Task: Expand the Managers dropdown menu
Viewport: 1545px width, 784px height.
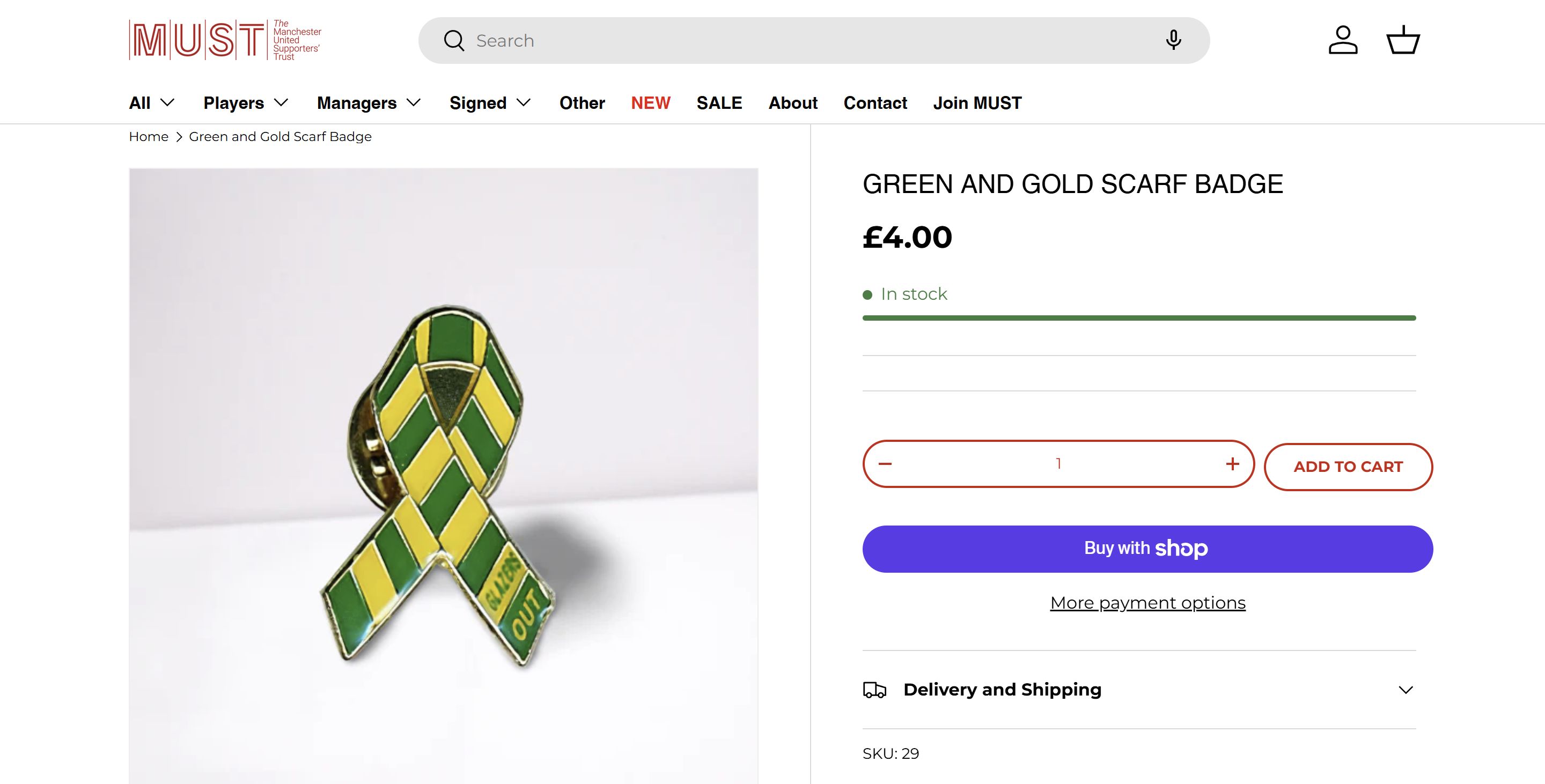Action: point(369,103)
